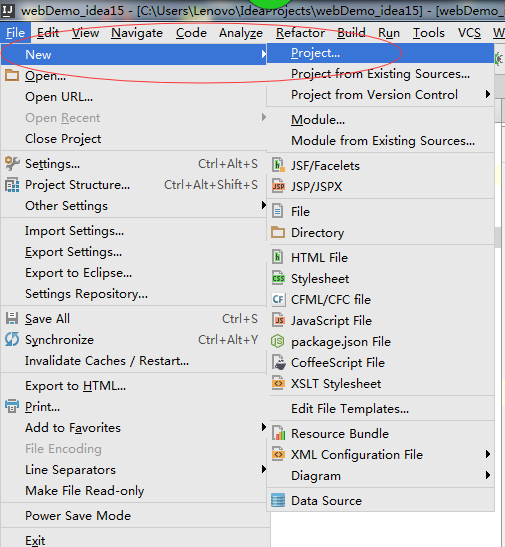
Task: Click the Save All floppy icon
Action: pos(12,319)
